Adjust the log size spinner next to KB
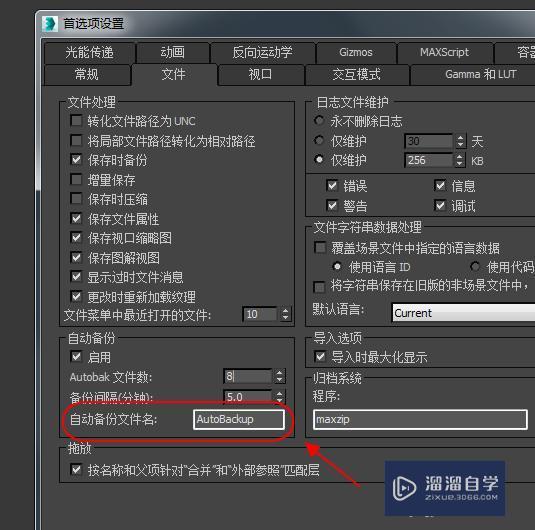The width and height of the screenshot is (535, 530). click(460, 160)
